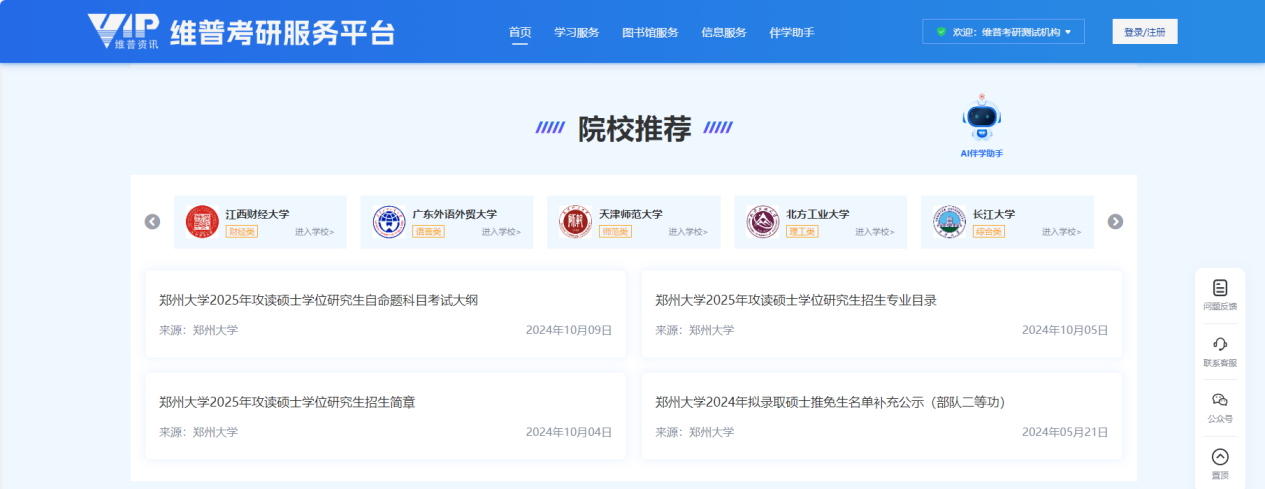Click the 江西财经大学 school logo

click(x=202, y=222)
